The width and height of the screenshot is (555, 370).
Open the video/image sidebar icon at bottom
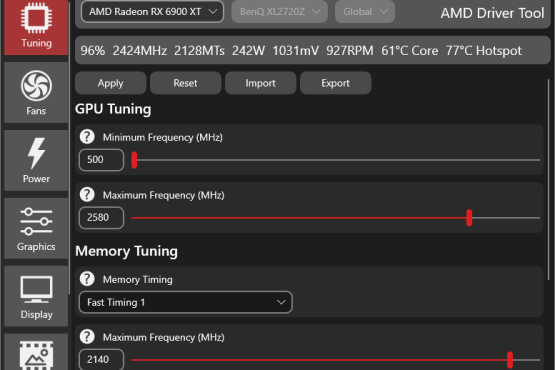pyautogui.click(x=36, y=352)
